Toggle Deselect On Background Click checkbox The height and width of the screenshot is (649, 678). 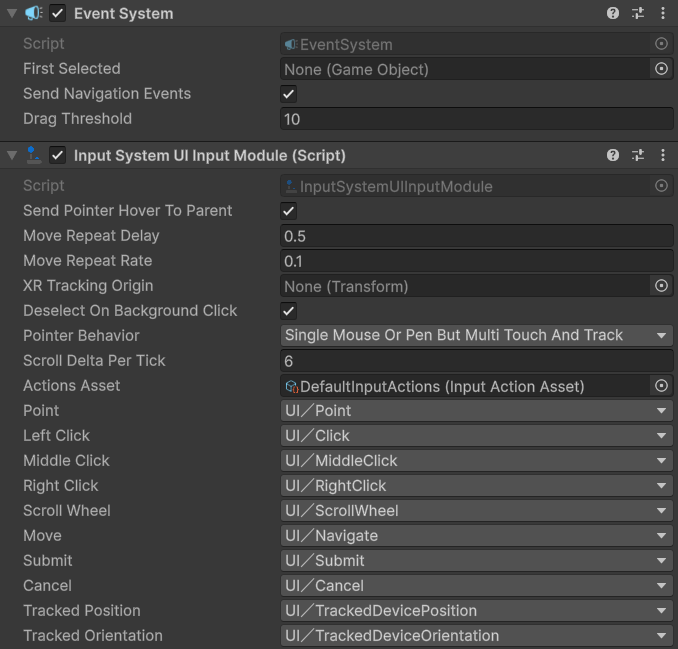point(288,311)
